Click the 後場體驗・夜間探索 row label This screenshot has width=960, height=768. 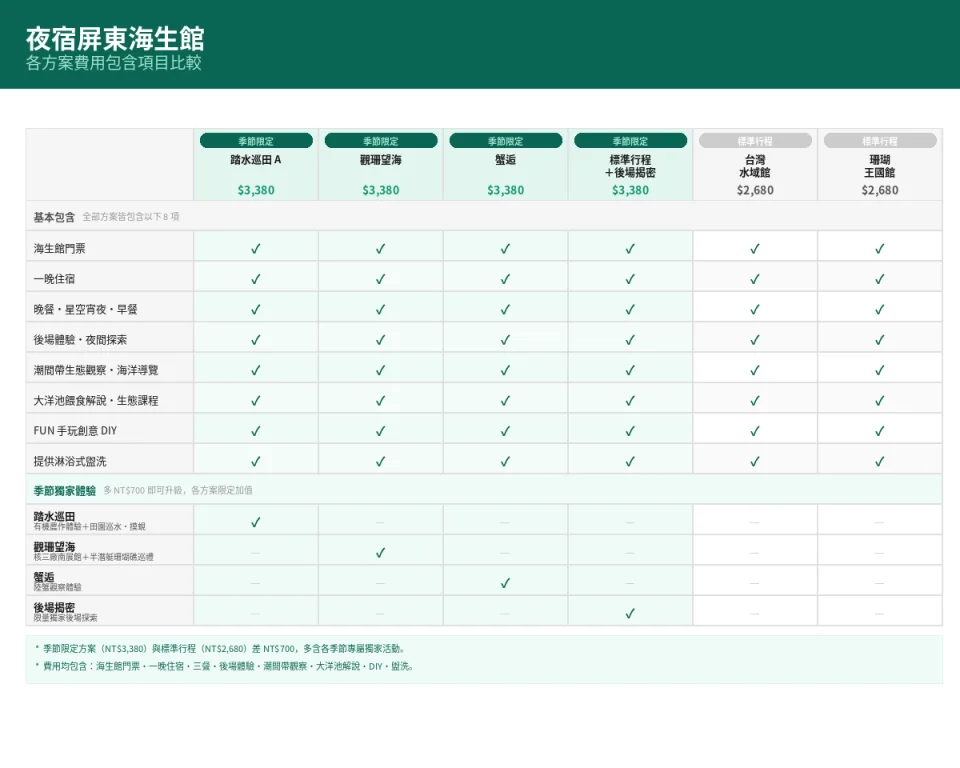80,340
